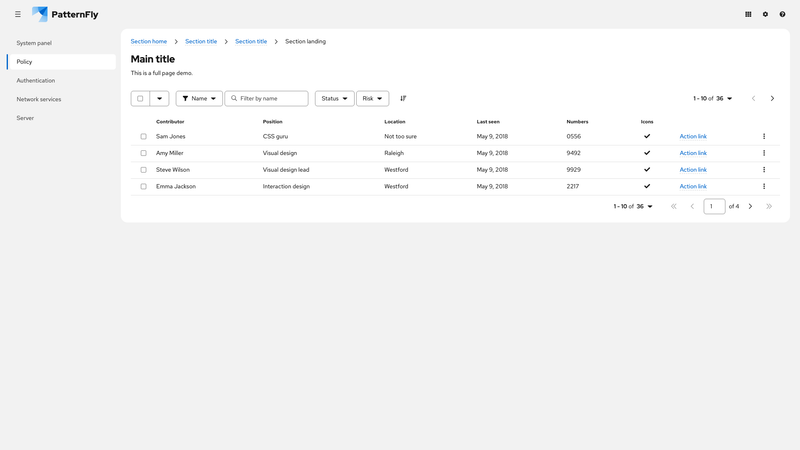Screen dimensions: 800x450
Task: Click the Visual design lead cell
Action: [x=286, y=169]
